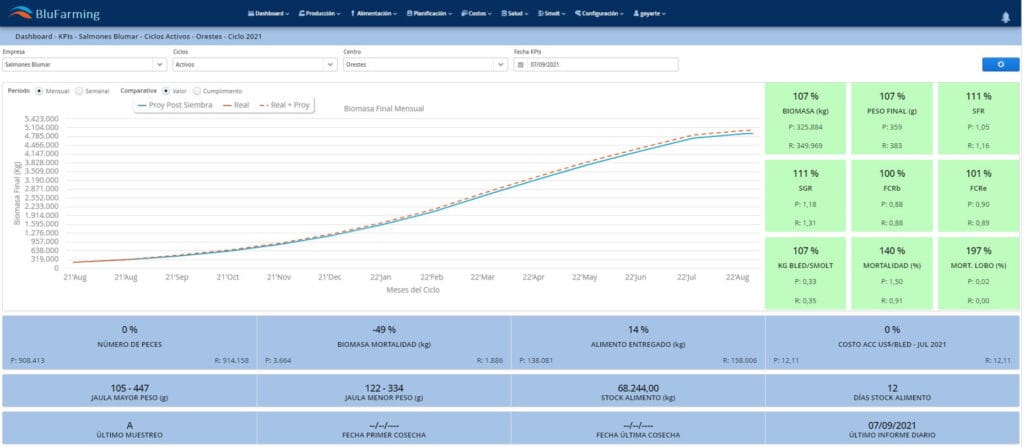1024x447 pixels.
Task: Click the BluFarming logo
Action: click(52, 14)
